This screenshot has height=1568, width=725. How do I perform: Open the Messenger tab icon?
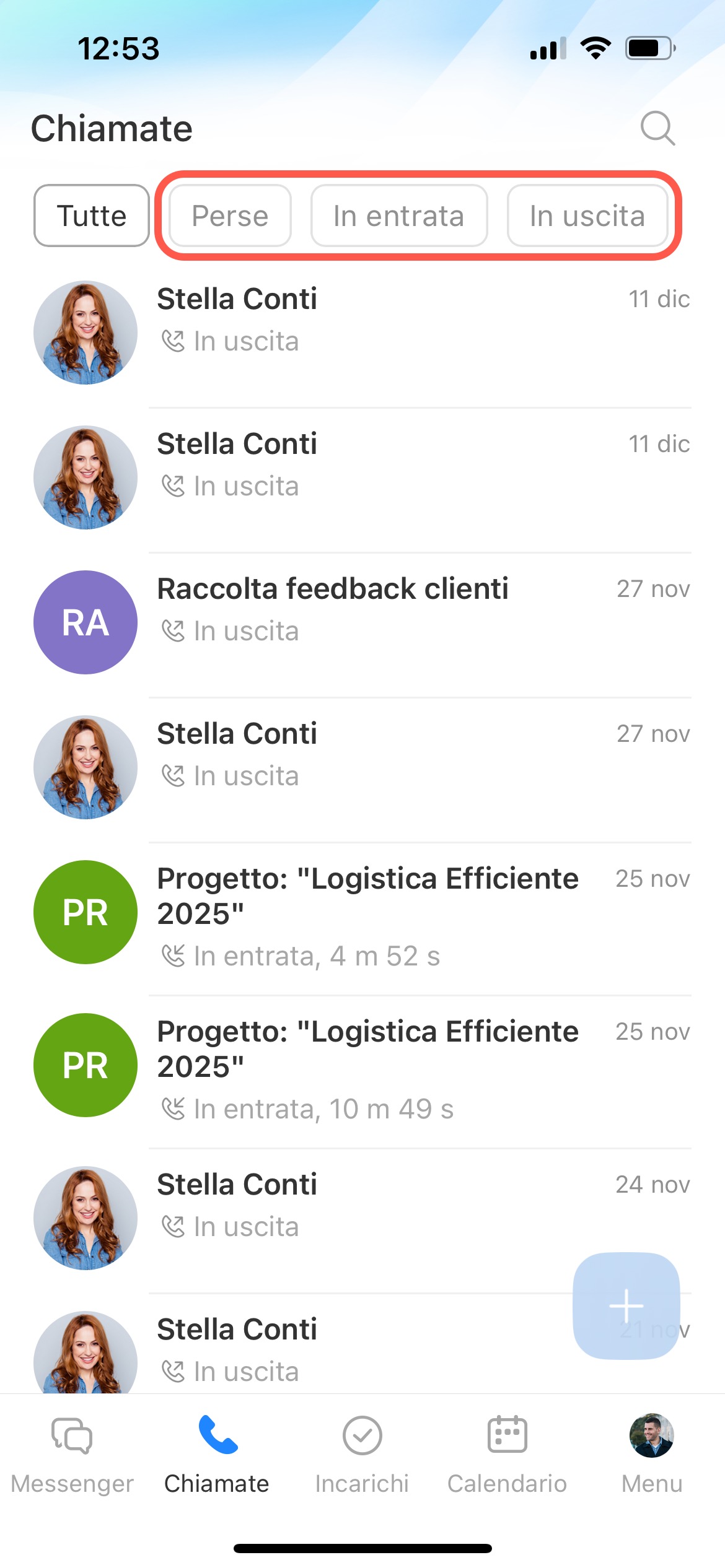[x=72, y=1435]
